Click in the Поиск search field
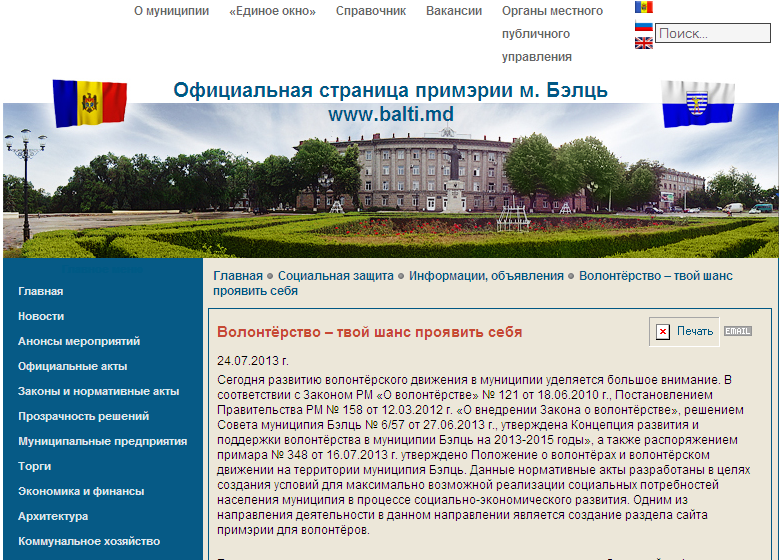The height and width of the screenshot is (560, 779). click(712, 34)
